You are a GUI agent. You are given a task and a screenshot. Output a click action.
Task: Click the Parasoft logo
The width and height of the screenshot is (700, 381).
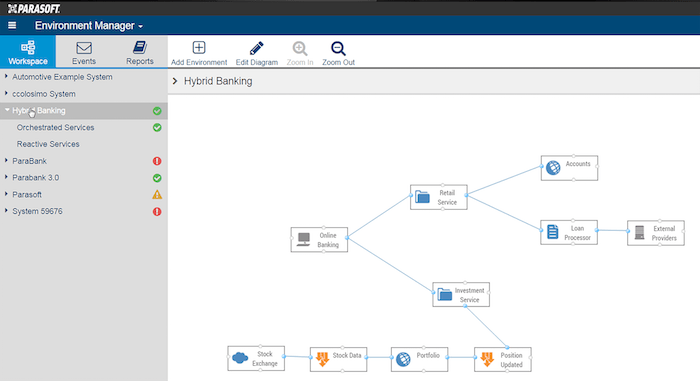click(34, 8)
